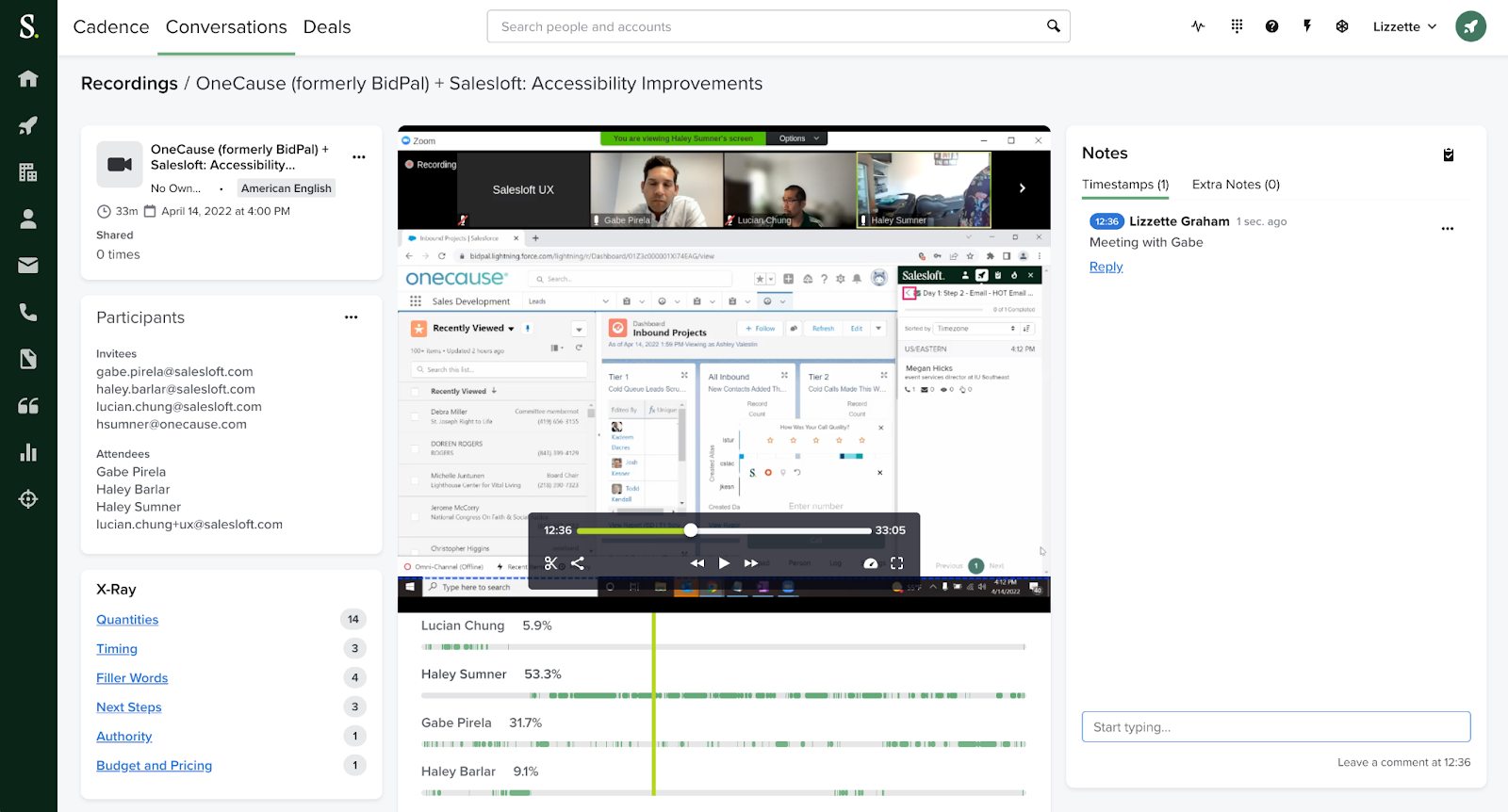Open the Emails envelope icon in sidebar
Screen dimensions: 1508x812
[28, 266]
